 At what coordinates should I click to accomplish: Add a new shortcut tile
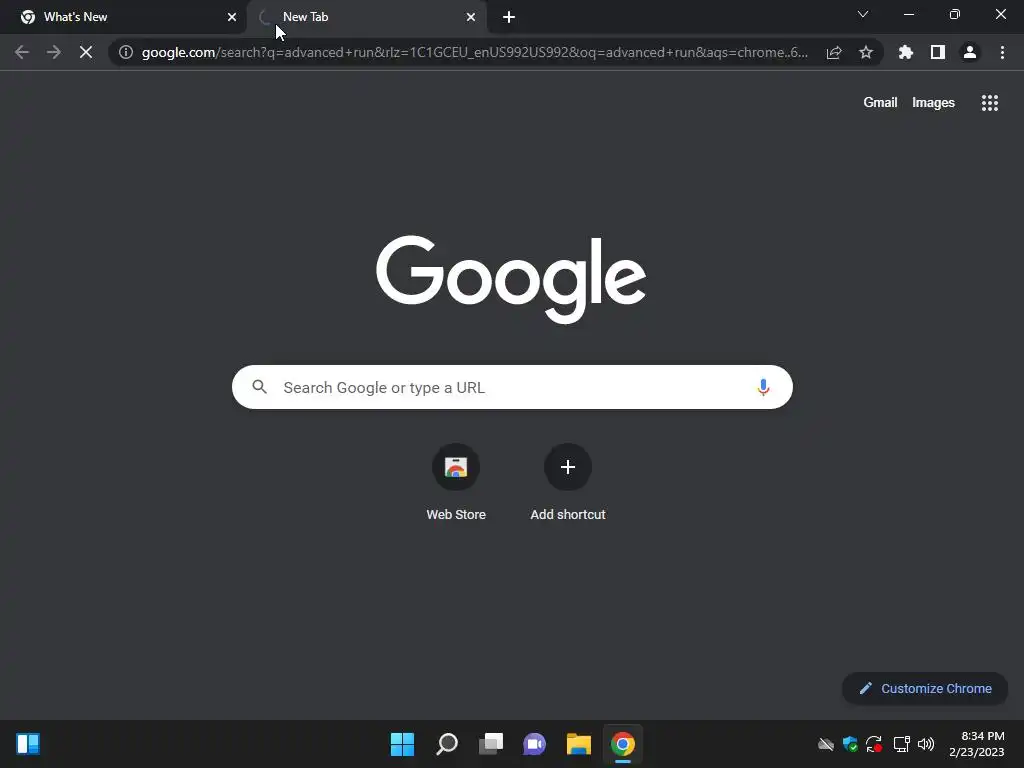click(x=568, y=482)
